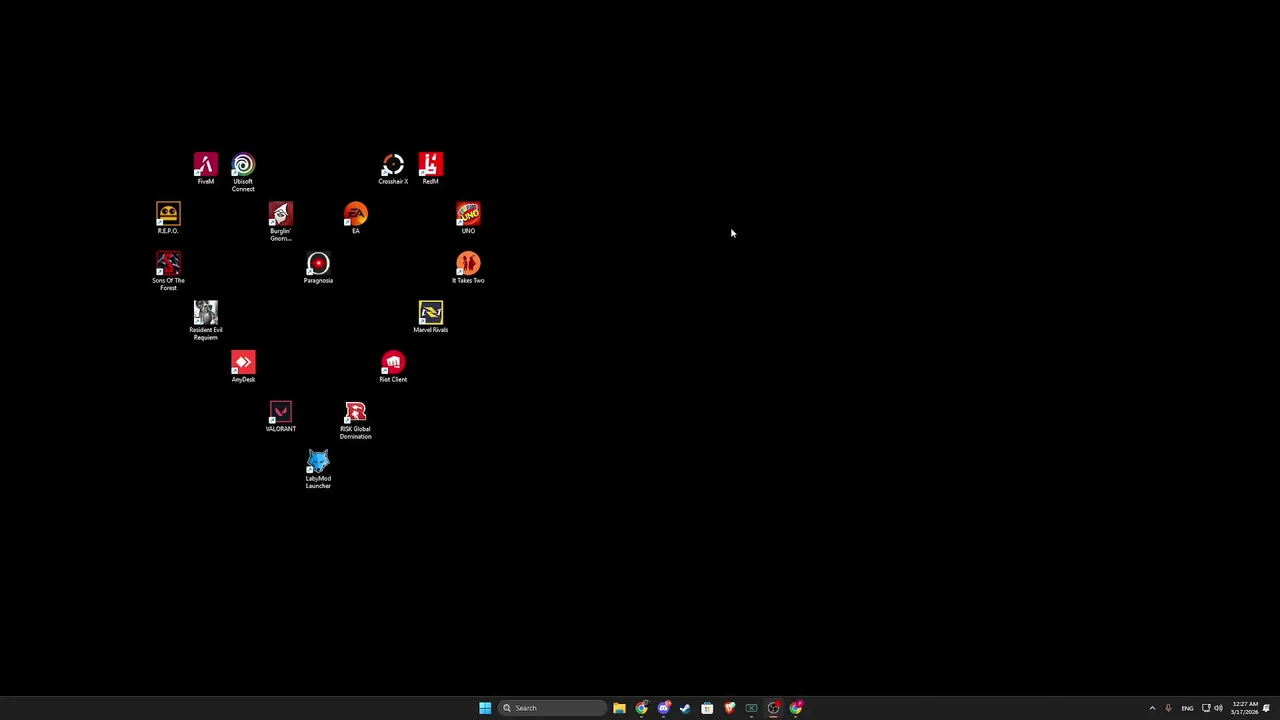The image size is (1280, 720).
Task: Open the network status tray icon
Action: point(1206,708)
